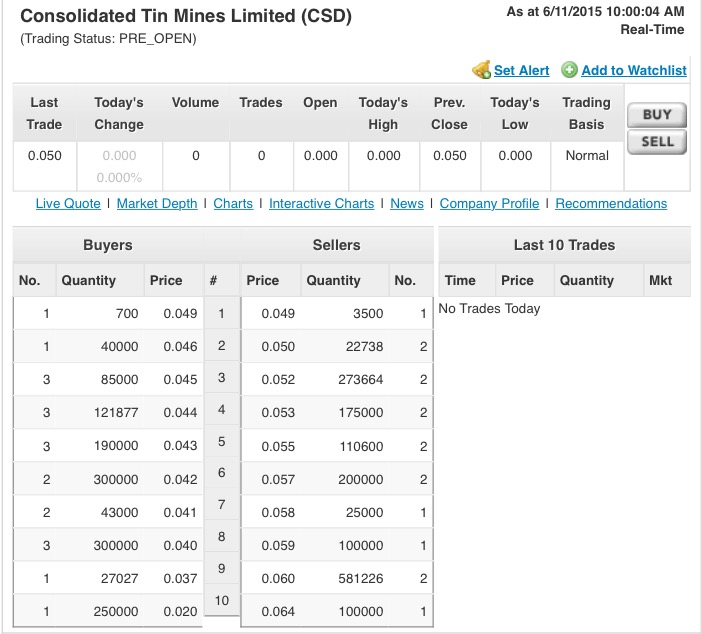Go to Market Depth view

157,203
